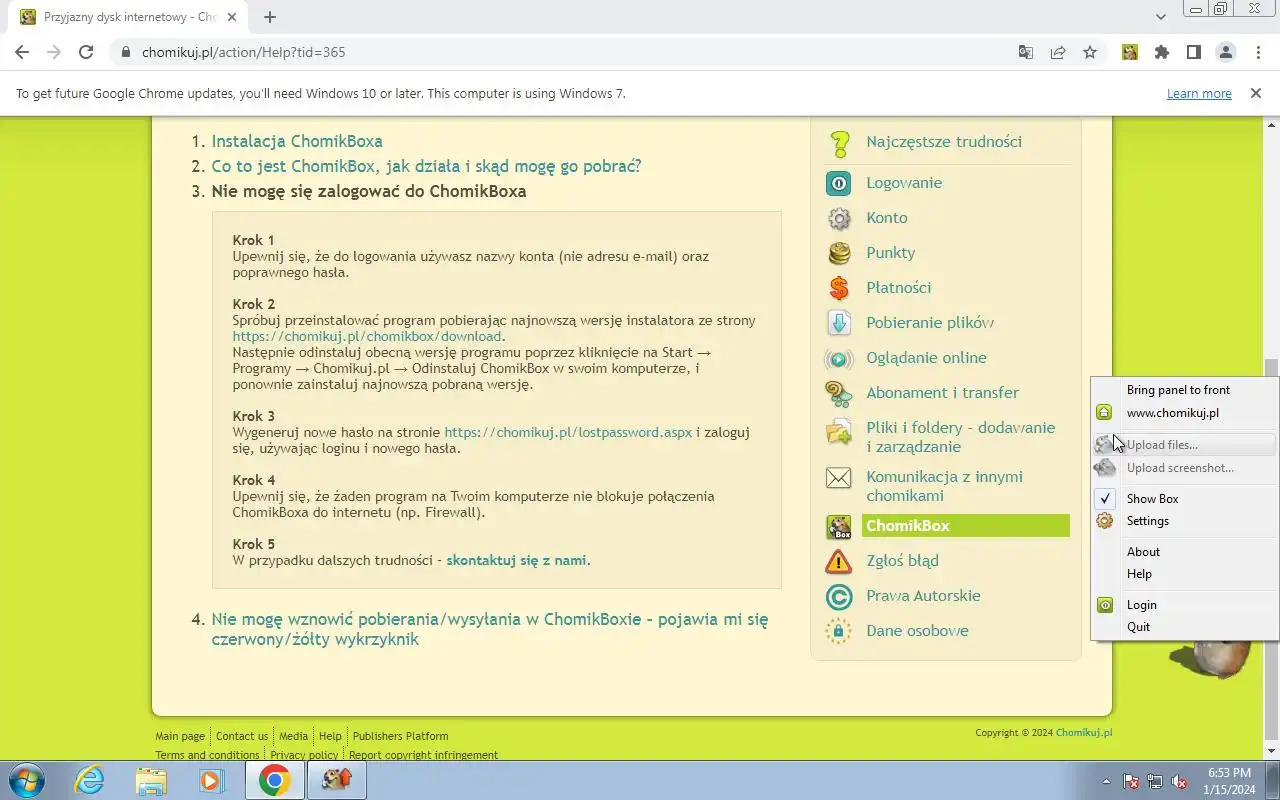Click the Komunikacja envelope icon

(x=839, y=478)
